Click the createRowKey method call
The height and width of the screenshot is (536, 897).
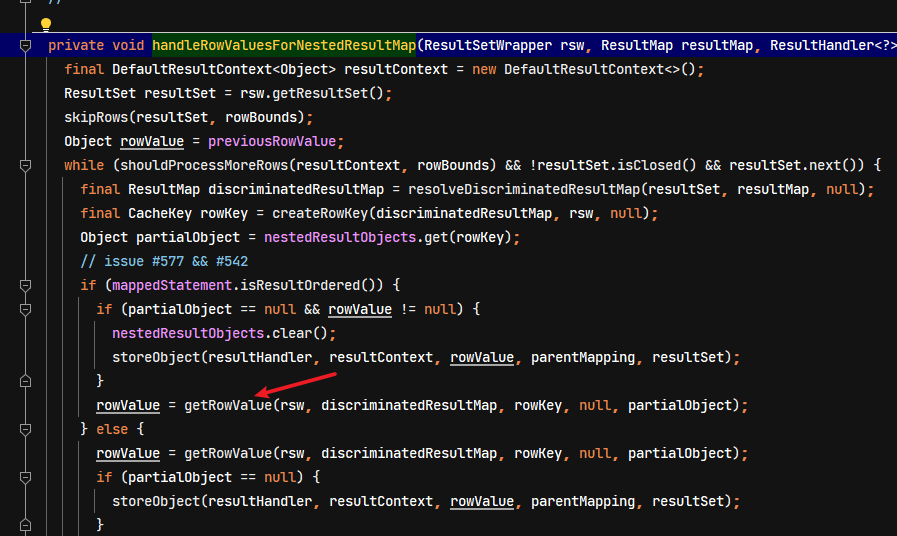pos(320,213)
